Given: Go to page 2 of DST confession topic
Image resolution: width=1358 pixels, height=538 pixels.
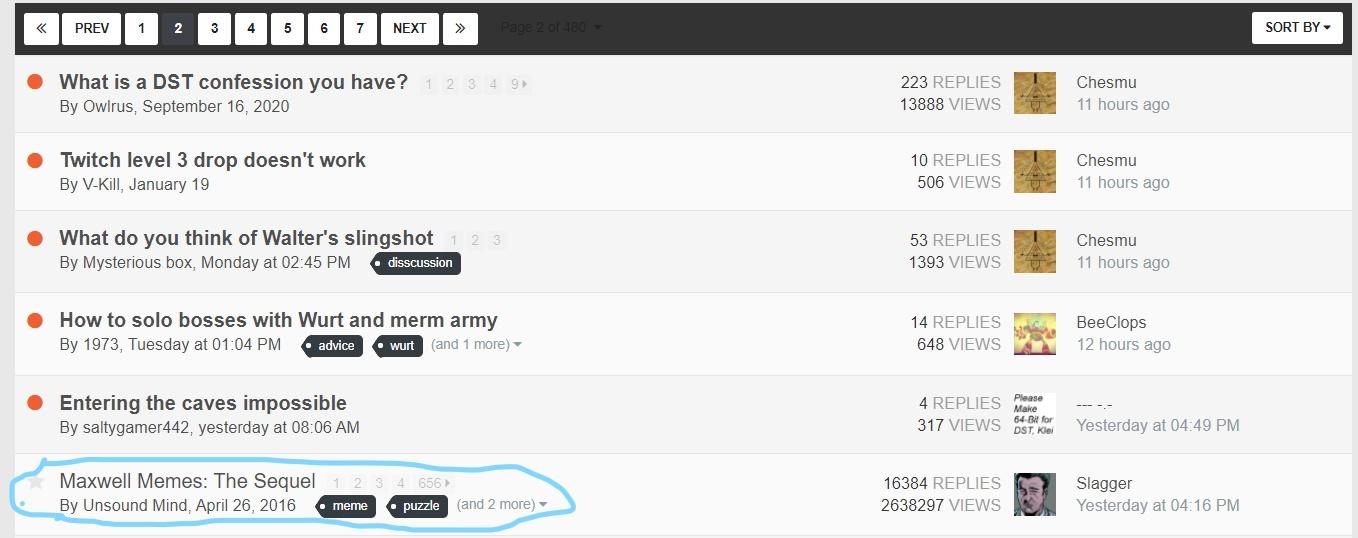Looking at the screenshot, I should click(450, 84).
